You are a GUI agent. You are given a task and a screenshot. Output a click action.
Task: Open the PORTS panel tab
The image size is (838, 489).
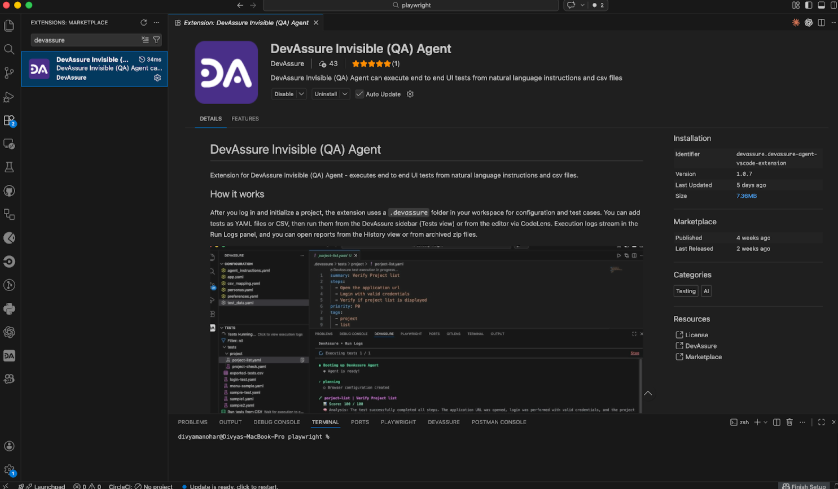pyautogui.click(x=360, y=422)
